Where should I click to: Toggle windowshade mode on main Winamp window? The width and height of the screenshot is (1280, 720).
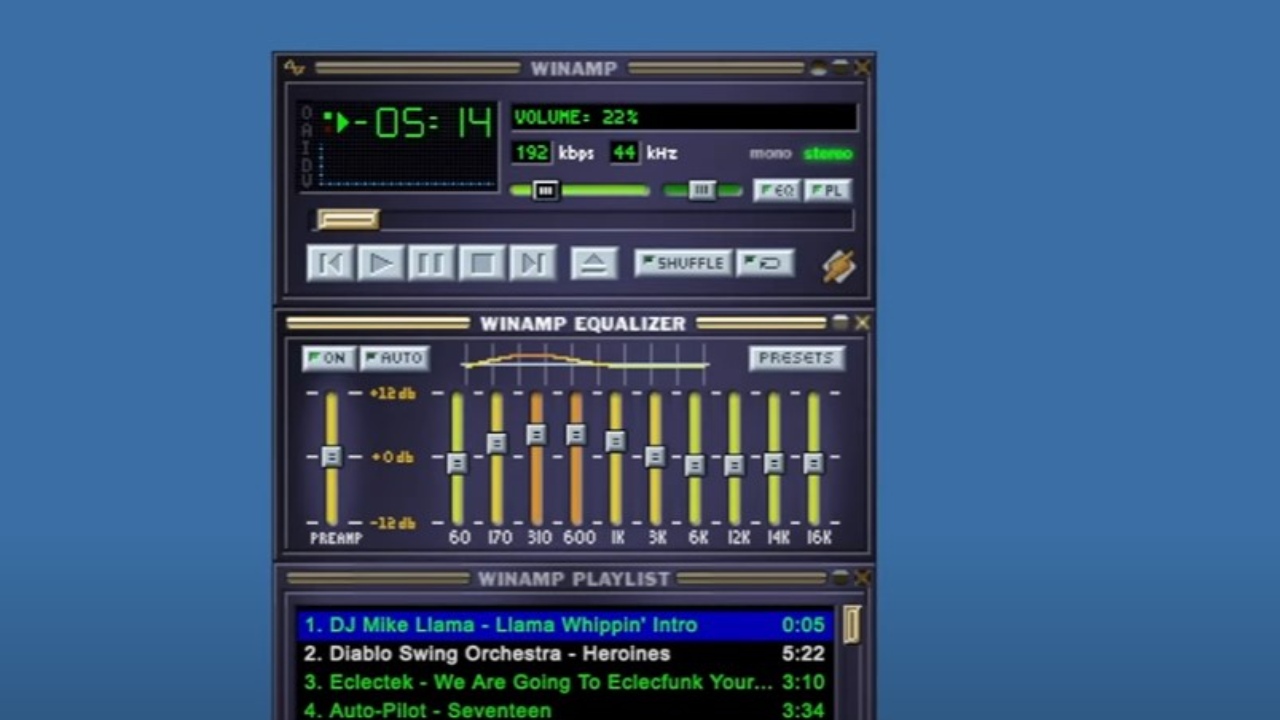click(841, 68)
